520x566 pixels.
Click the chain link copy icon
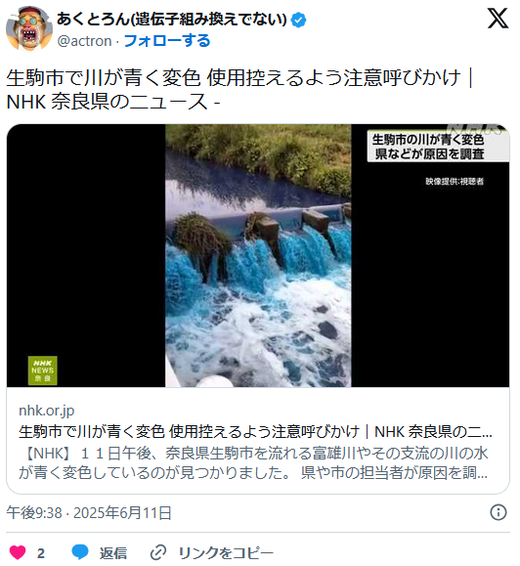[158, 552]
